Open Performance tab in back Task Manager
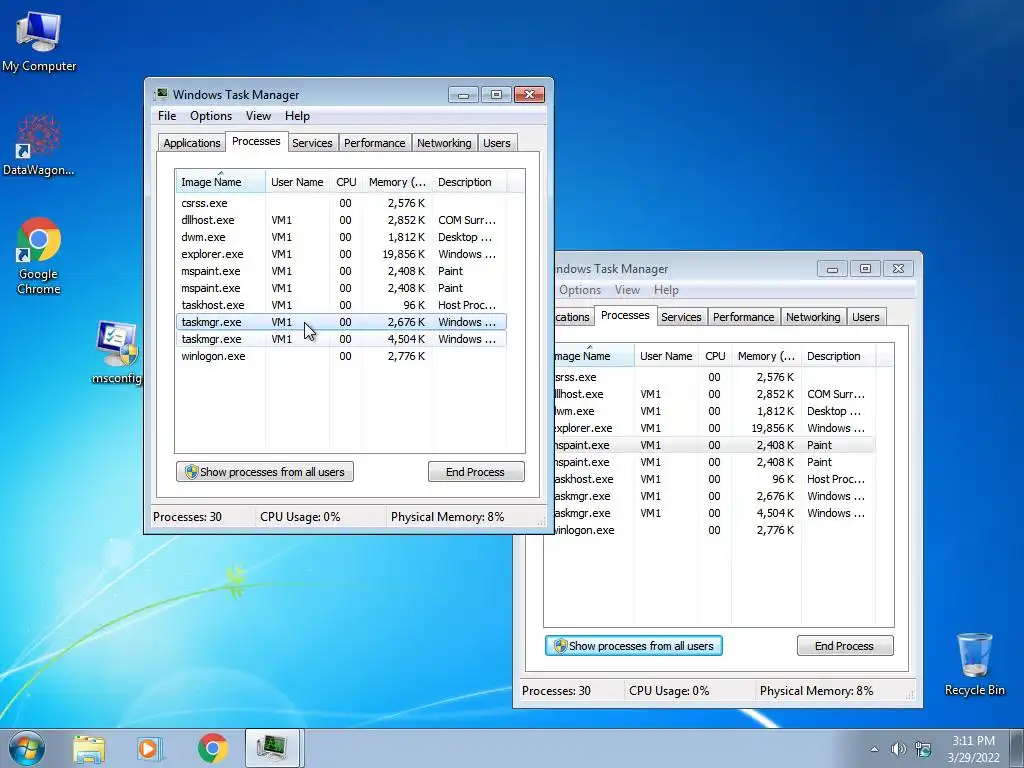 [x=744, y=317]
